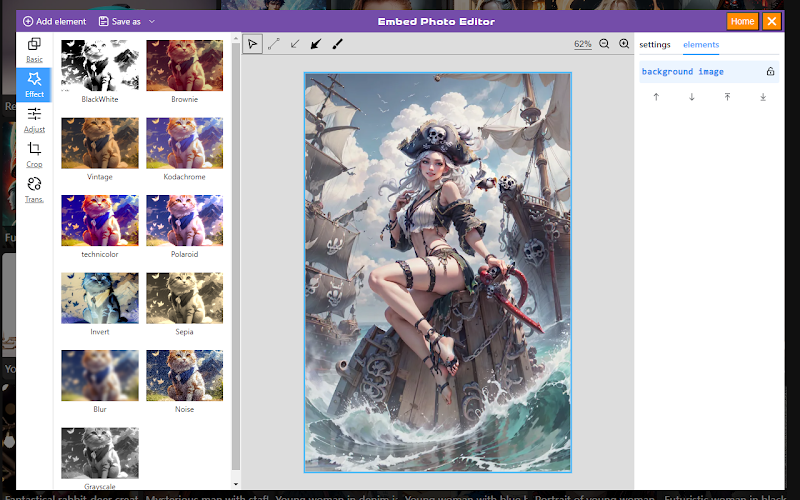800x500 pixels.
Task: Zoom out the canvas
Action: pyautogui.click(x=604, y=44)
